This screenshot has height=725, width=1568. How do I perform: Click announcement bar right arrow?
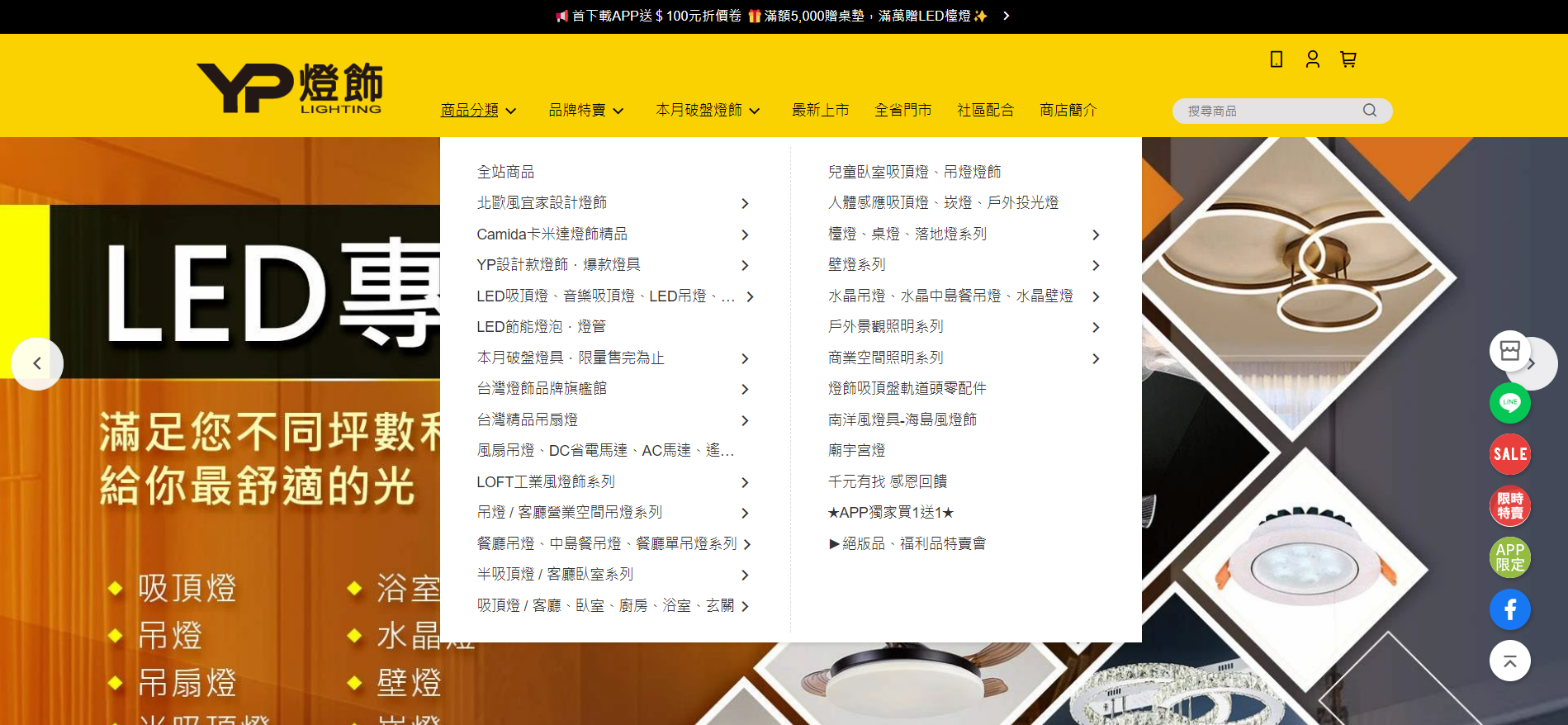click(x=1006, y=16)
